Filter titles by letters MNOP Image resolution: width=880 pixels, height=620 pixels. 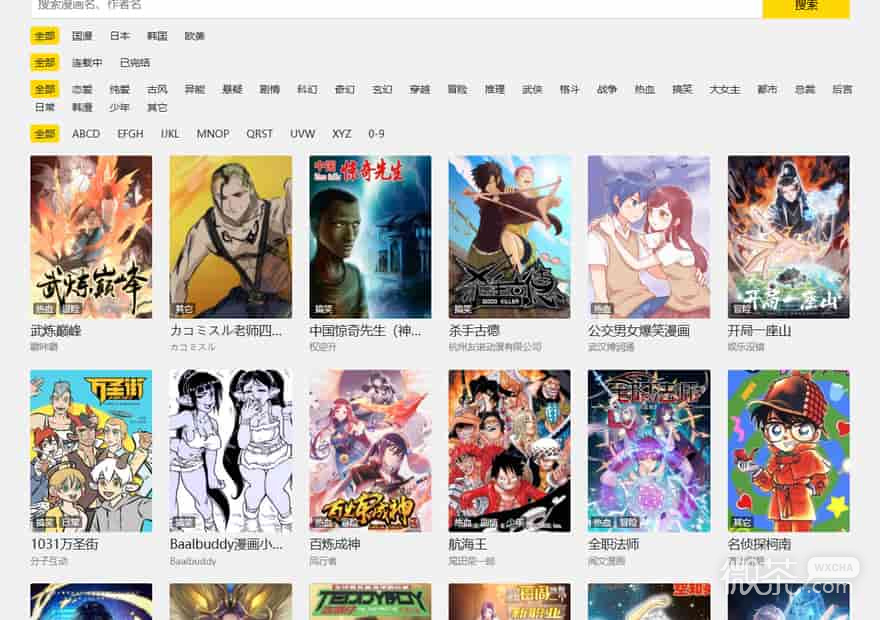coord(213,134)
